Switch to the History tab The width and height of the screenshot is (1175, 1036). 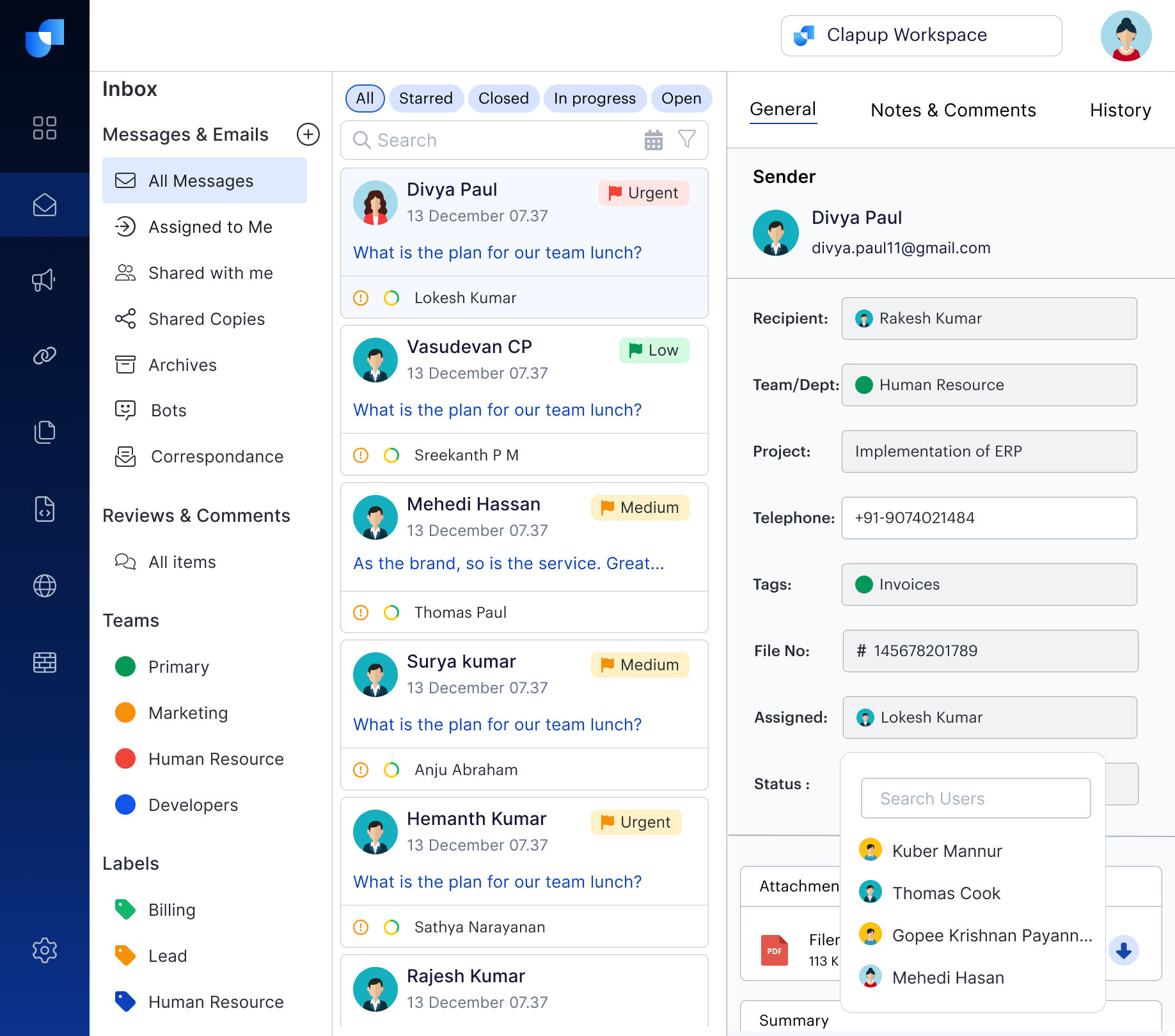[x=1120, y=109]
